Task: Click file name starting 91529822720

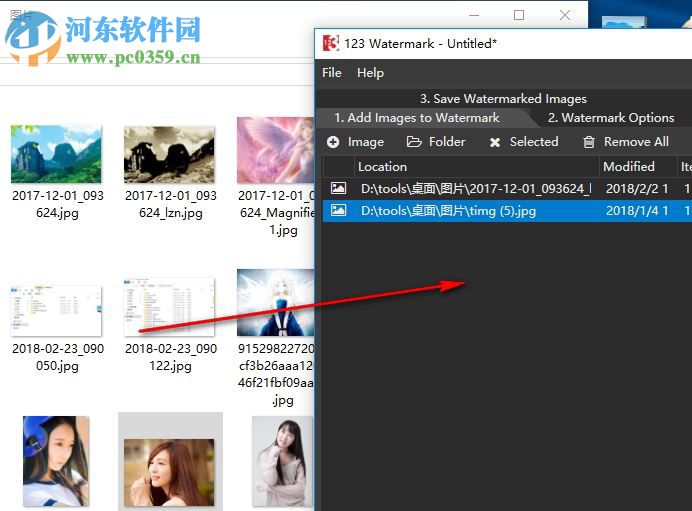Action: click(276, 374)
